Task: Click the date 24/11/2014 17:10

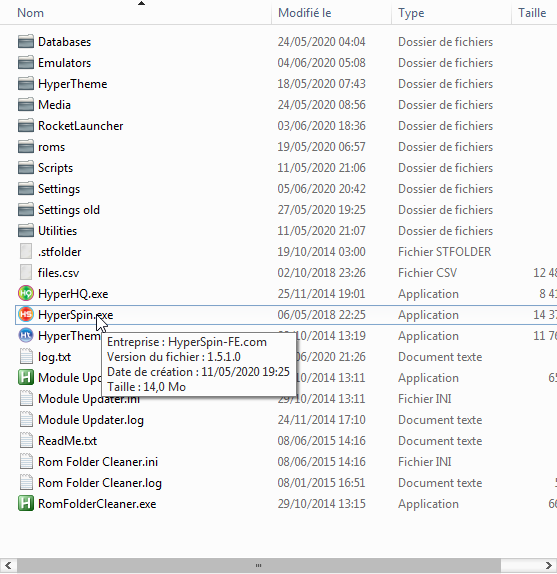Action: [321, 420]
